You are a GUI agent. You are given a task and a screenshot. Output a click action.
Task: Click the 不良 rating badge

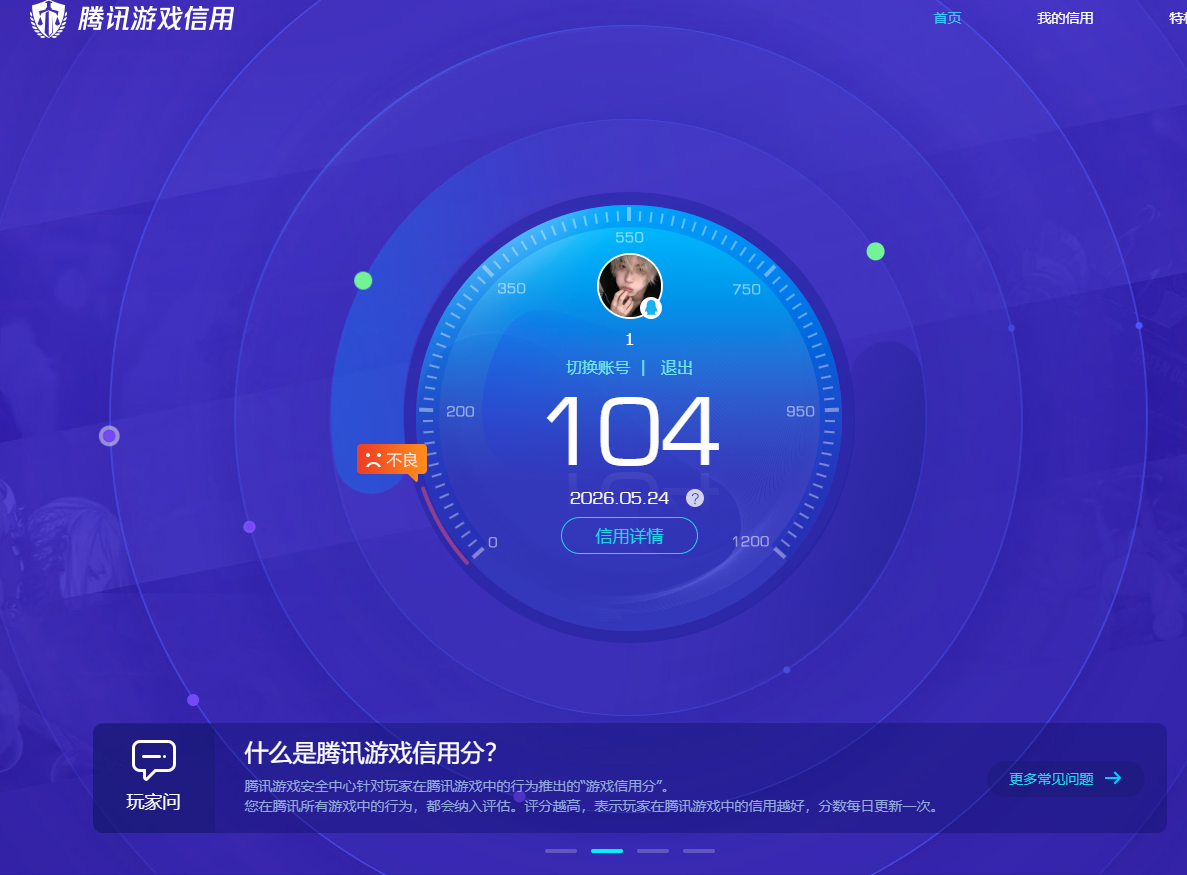[392, 459]
